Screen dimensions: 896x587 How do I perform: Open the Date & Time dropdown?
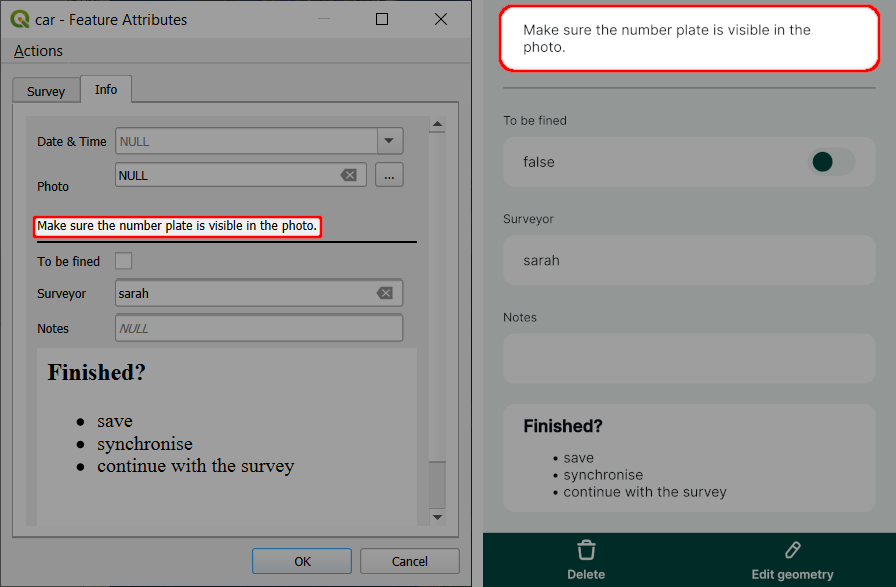[x=389, y=141]
